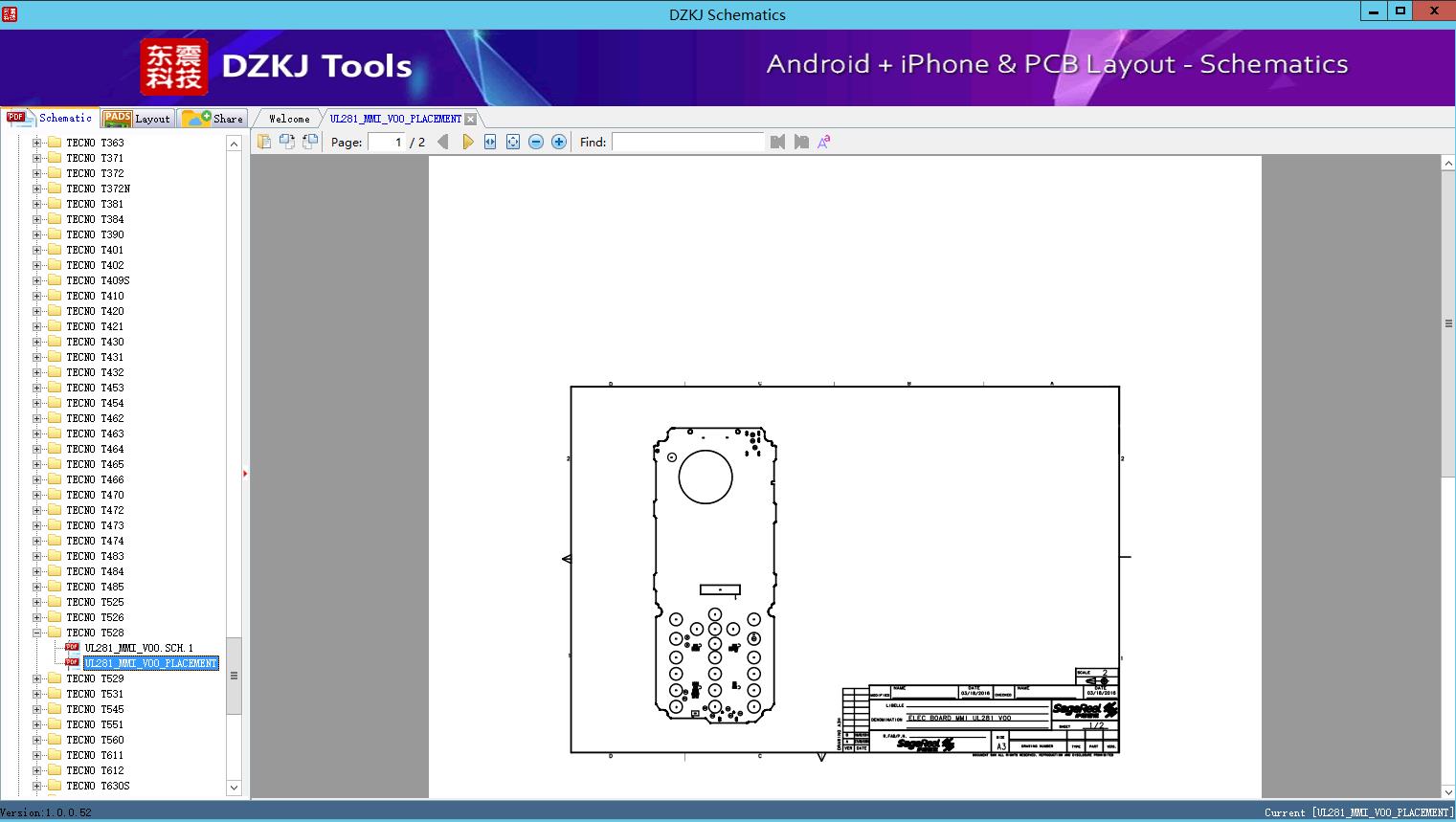Go to the previous page arrow

[x=443, y=142]
